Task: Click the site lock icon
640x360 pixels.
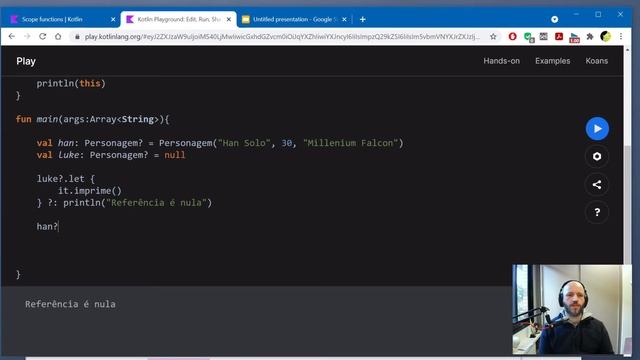Action: pos(77,37)
